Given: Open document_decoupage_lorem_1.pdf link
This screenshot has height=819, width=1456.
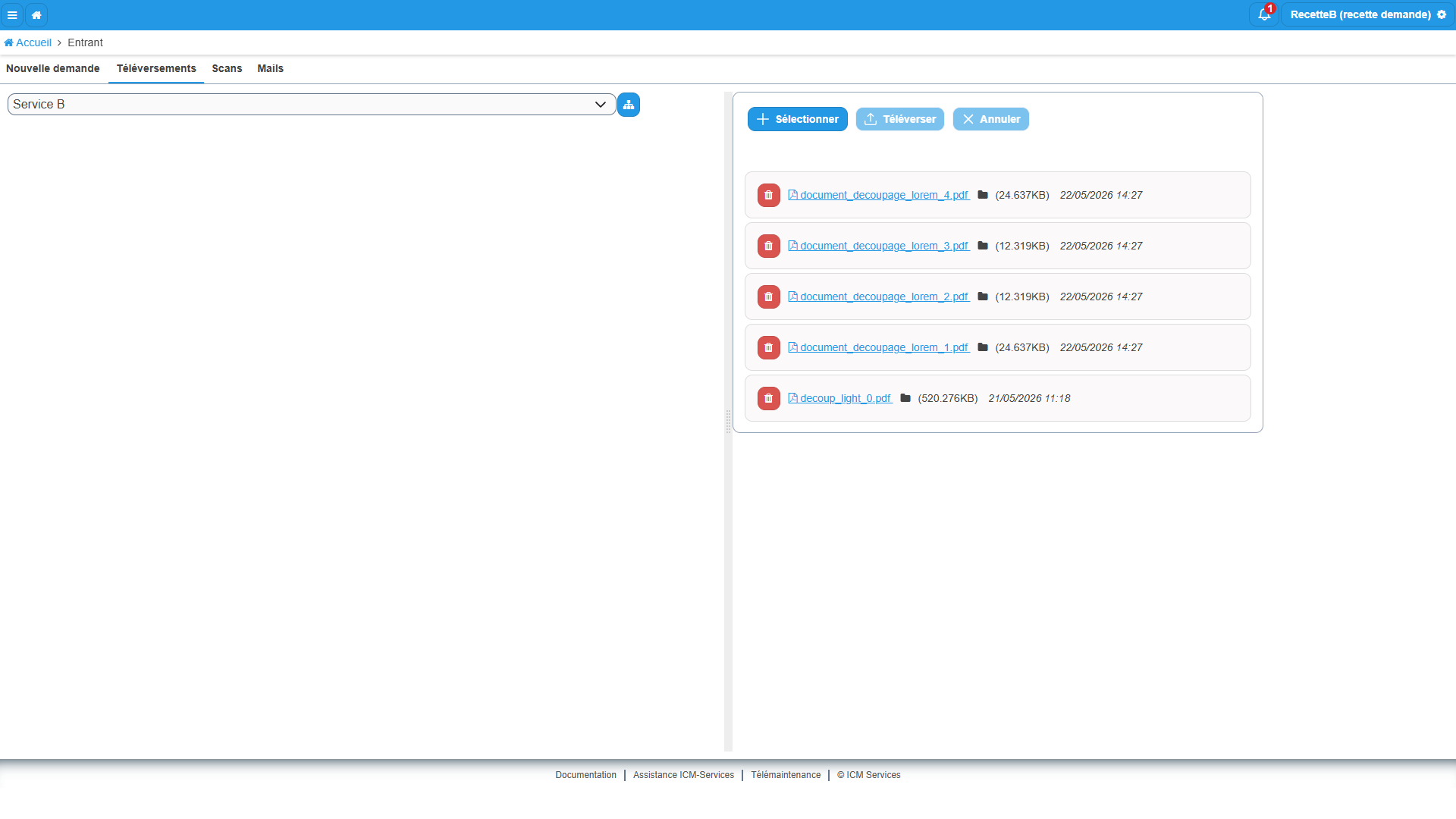Looking at the screenshot, I should (879, 347).
